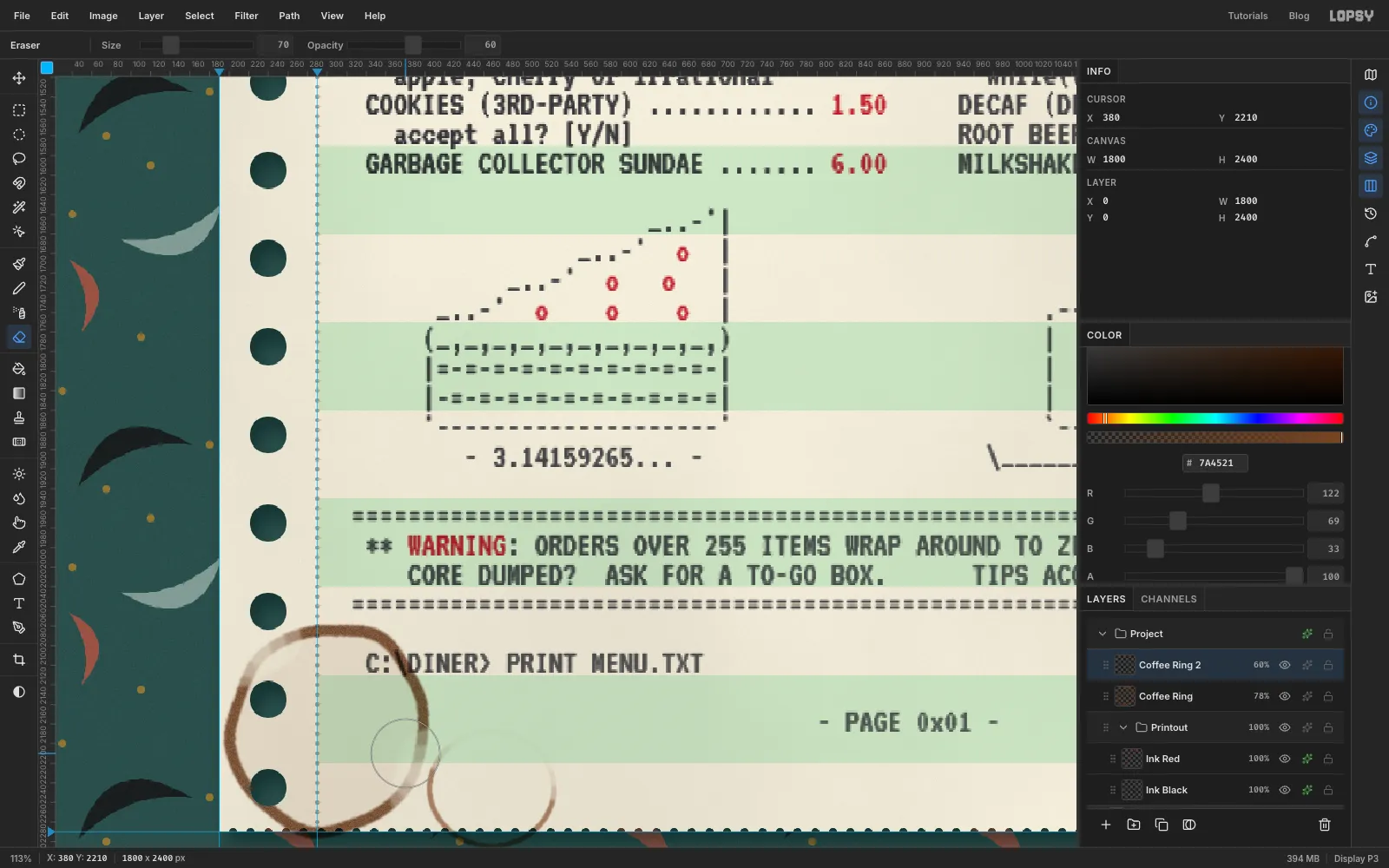Select the Pencil tool
Screen dimensions: 1389x868
[x=19, y=288]
